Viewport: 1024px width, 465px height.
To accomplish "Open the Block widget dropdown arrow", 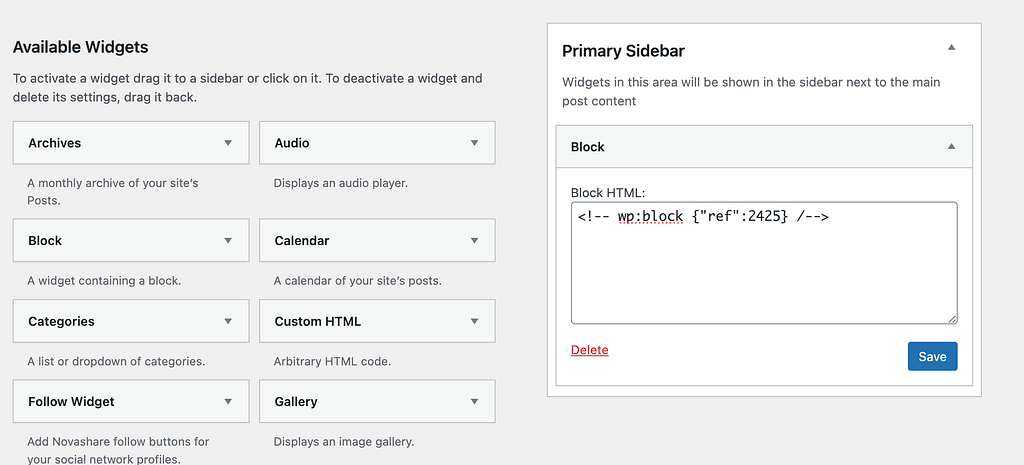I will (229, 241).
